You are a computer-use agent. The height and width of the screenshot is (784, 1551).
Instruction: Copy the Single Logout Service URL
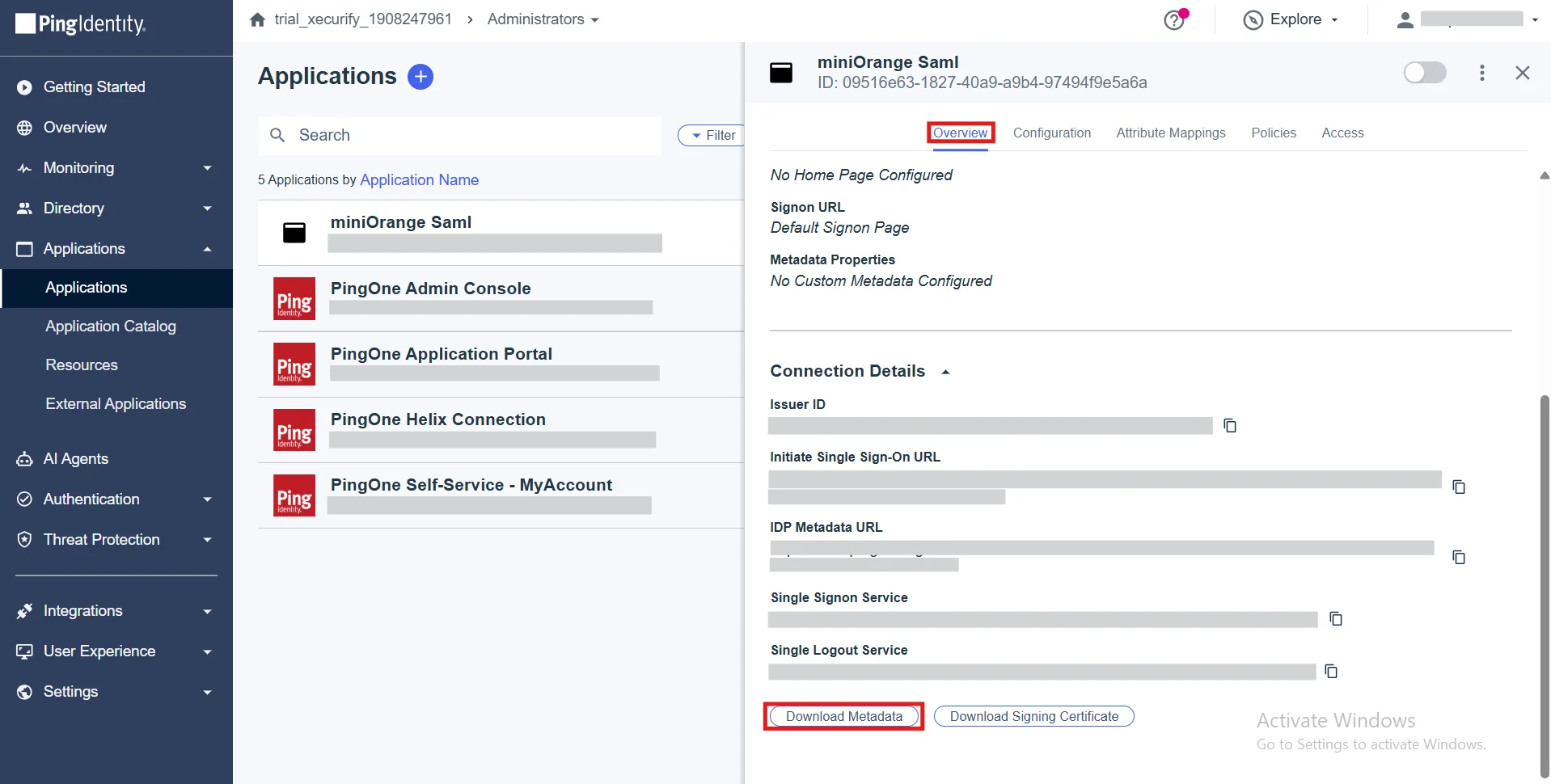pos(1331,671)
